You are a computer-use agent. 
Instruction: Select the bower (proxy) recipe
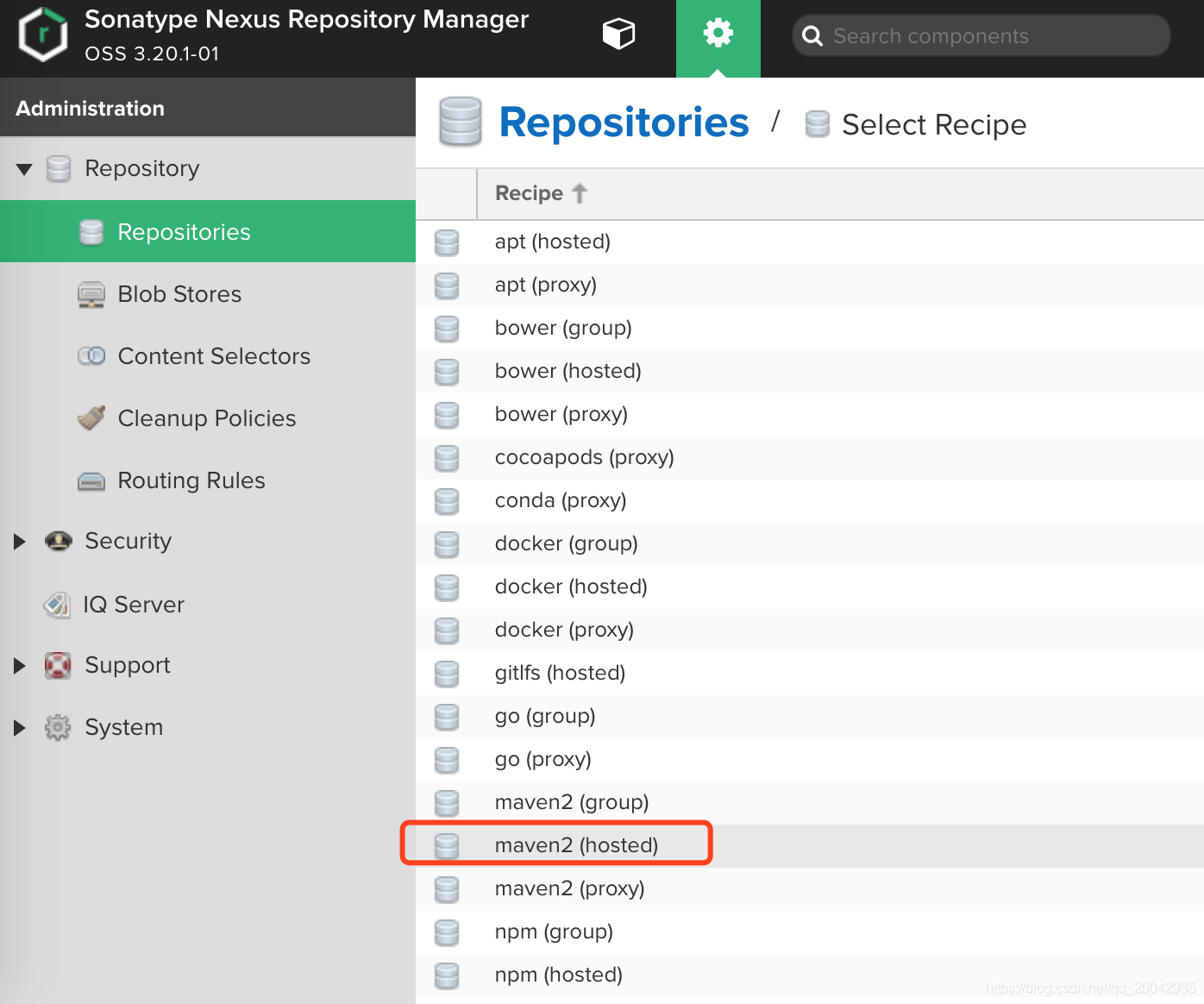[x=810, y=414]
